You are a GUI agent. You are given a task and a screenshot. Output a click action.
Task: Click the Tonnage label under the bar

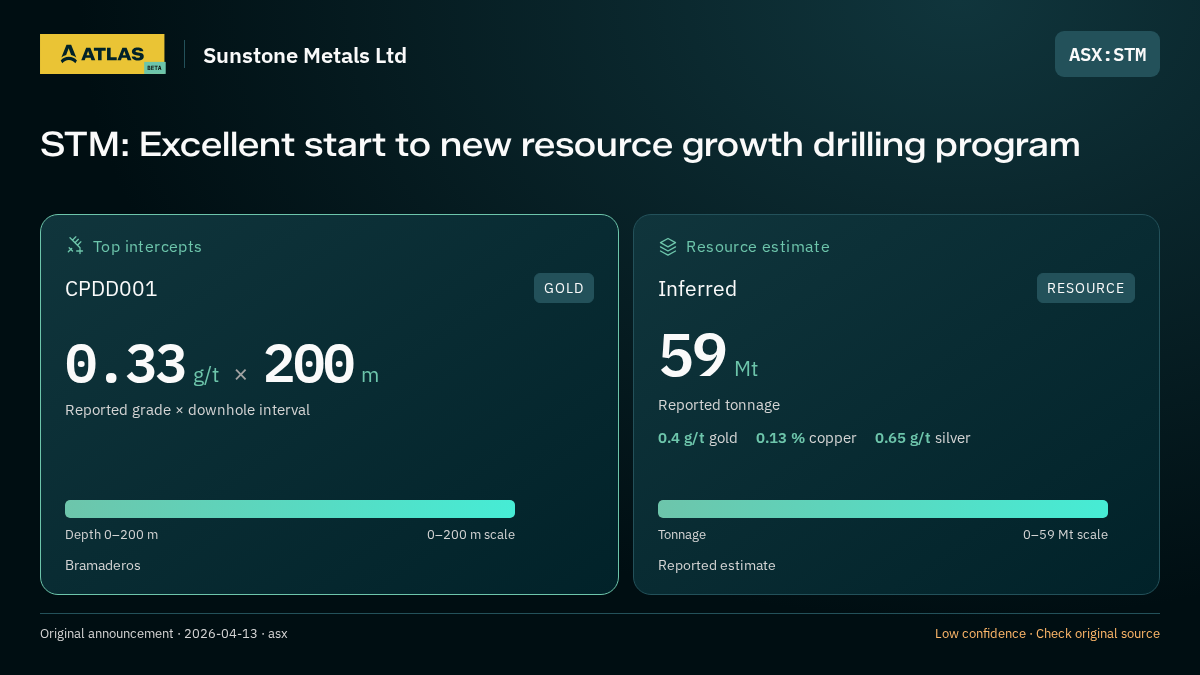(682, 534)
